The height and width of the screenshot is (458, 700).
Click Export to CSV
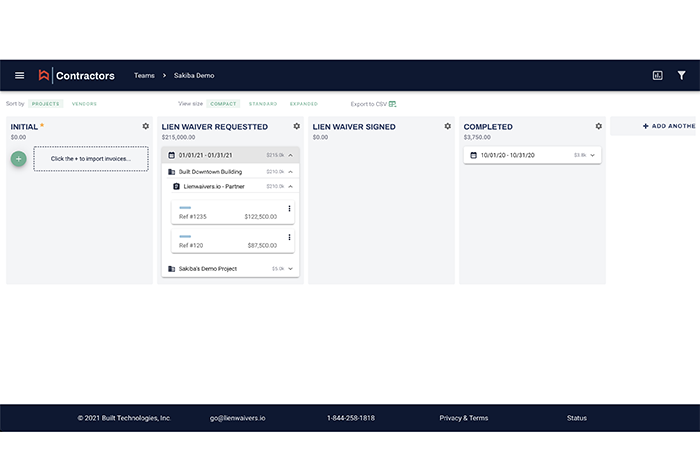click(373, 104)
